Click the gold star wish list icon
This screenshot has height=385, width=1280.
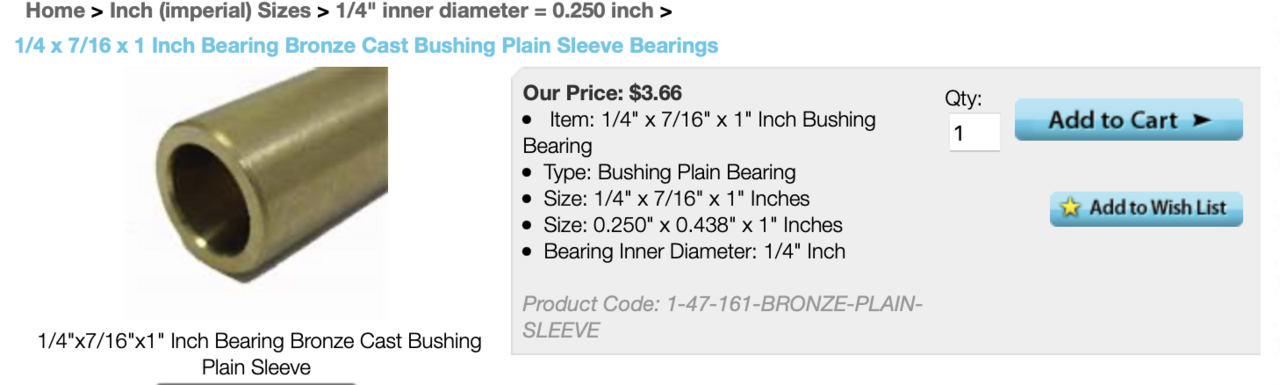[1071, 208]
